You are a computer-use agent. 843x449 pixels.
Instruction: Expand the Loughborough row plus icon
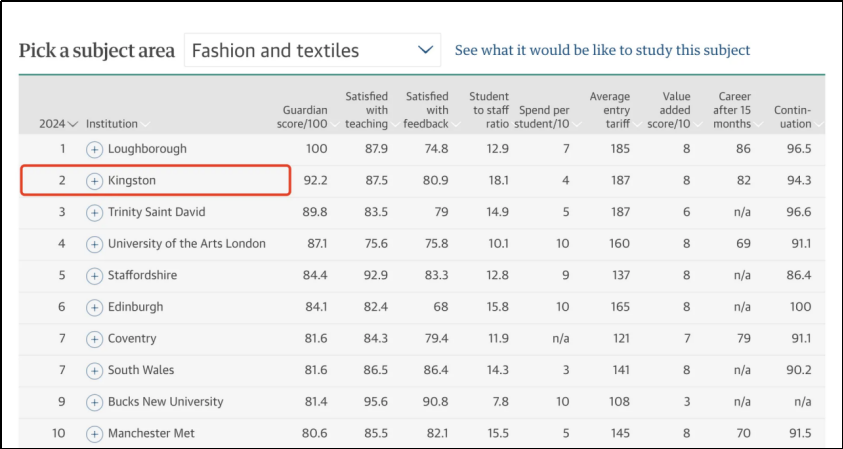[x=95, y=149]
